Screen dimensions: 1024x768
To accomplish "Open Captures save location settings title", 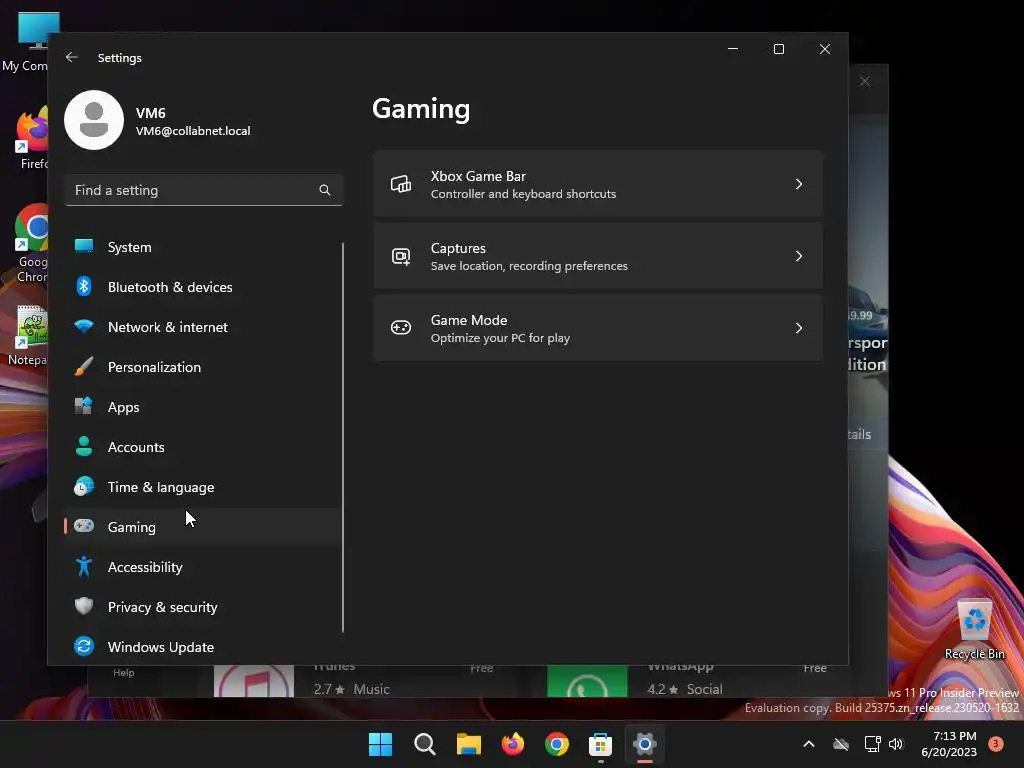I will click(x=458, y=248).
